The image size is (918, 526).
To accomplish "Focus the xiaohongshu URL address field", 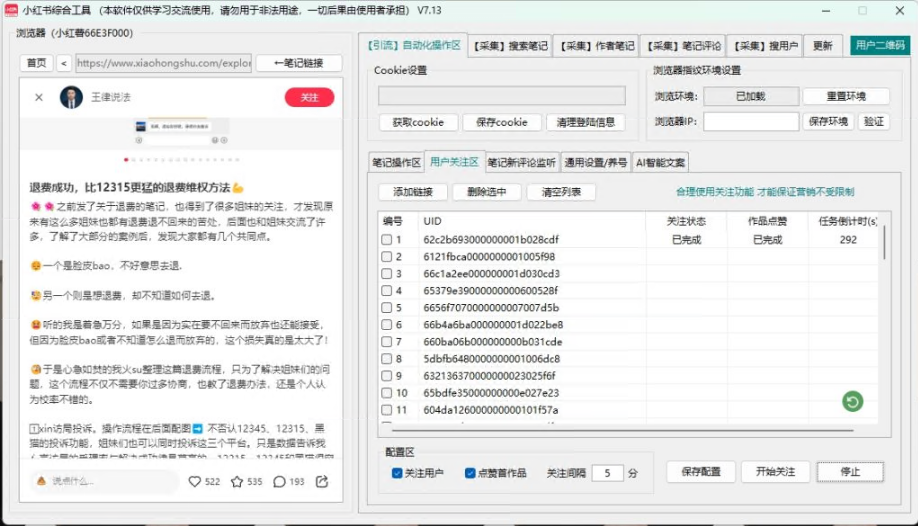I will point(163,63).
